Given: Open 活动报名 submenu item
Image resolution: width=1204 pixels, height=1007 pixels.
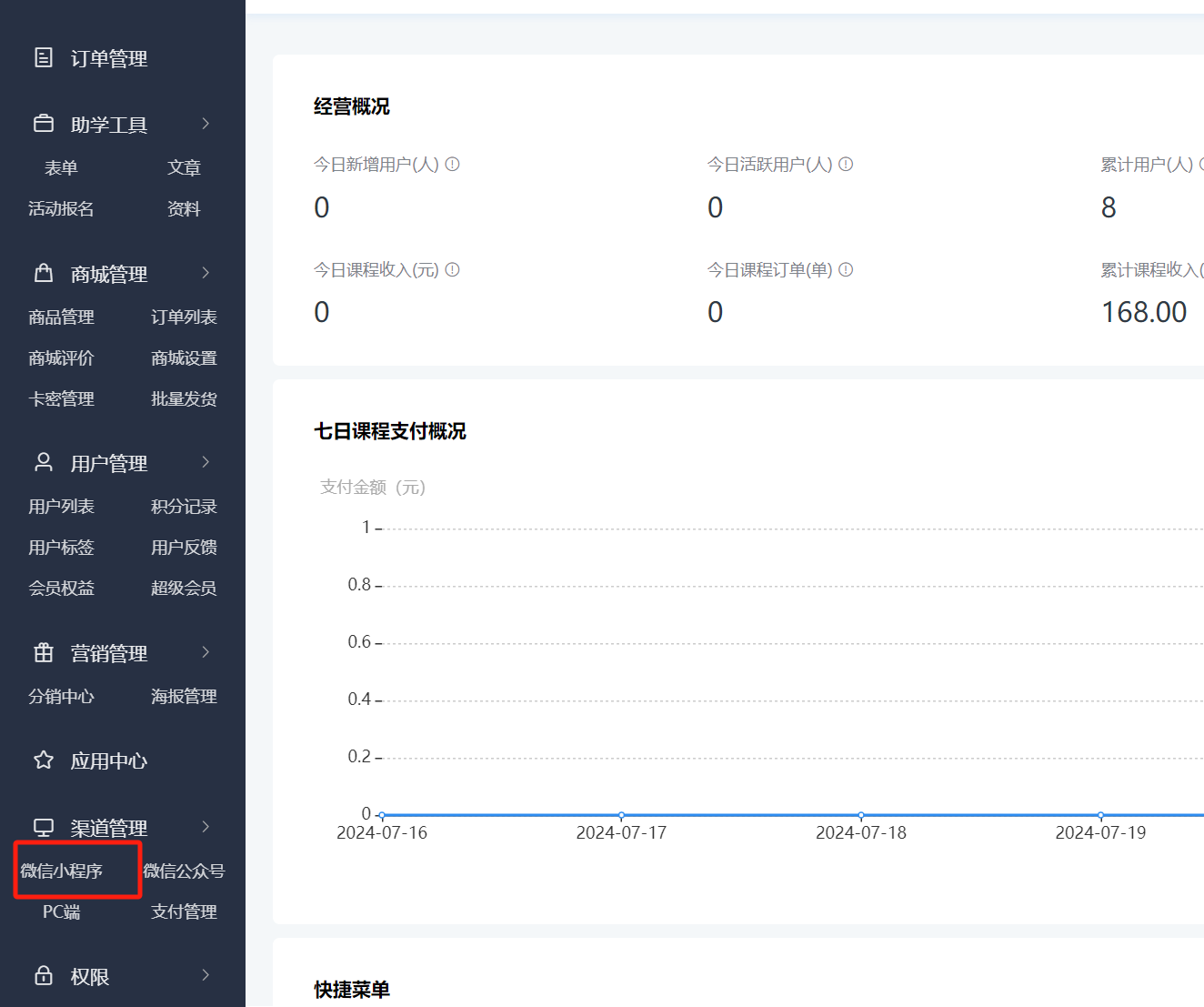Looking at the screenshot, I should tap(61, 209).
